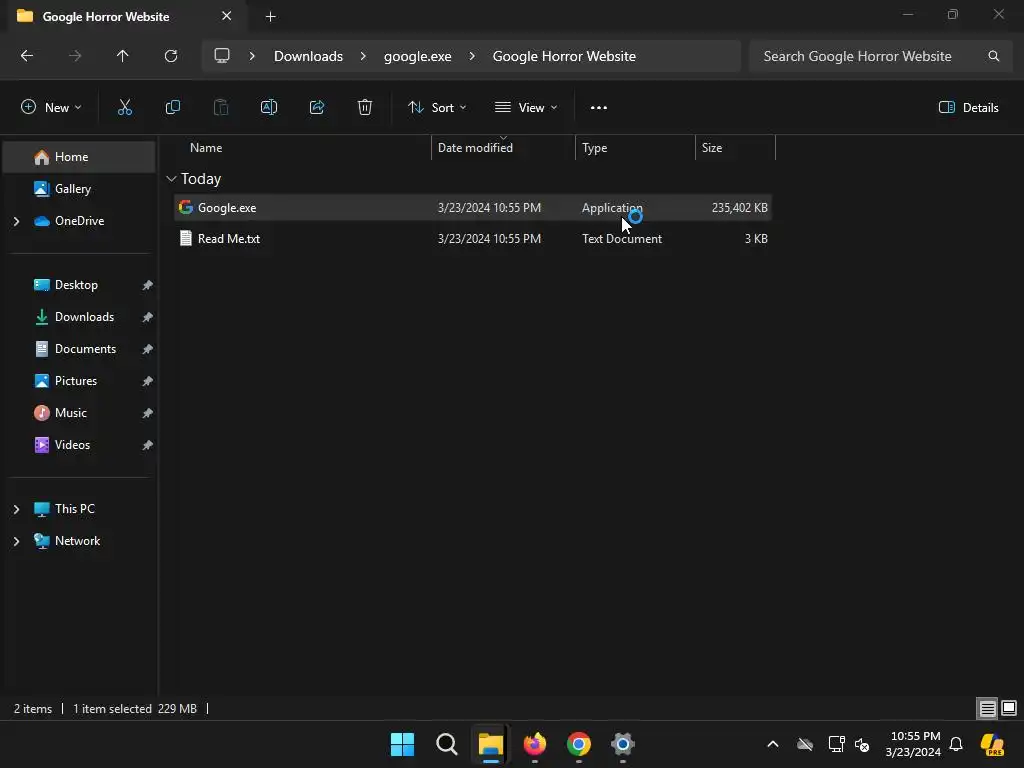Click google.exe in the address breadcrumb
Viewport: 1024px width, 768px height.
point(417,56)
